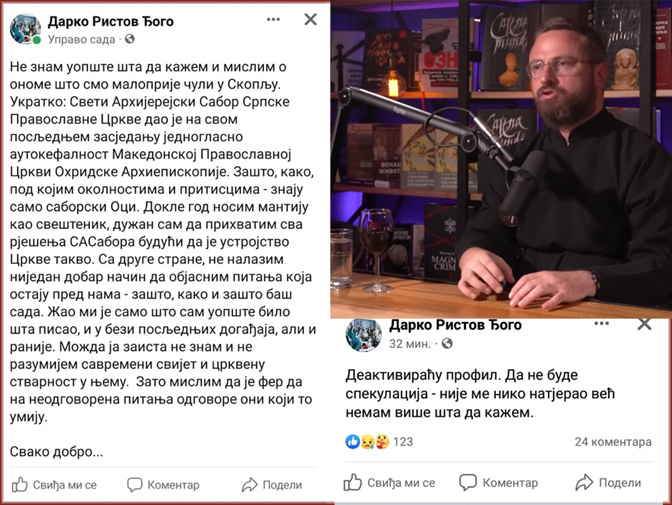Close the left post with X icon
672x505 pixels.
[x=310, y=19]
